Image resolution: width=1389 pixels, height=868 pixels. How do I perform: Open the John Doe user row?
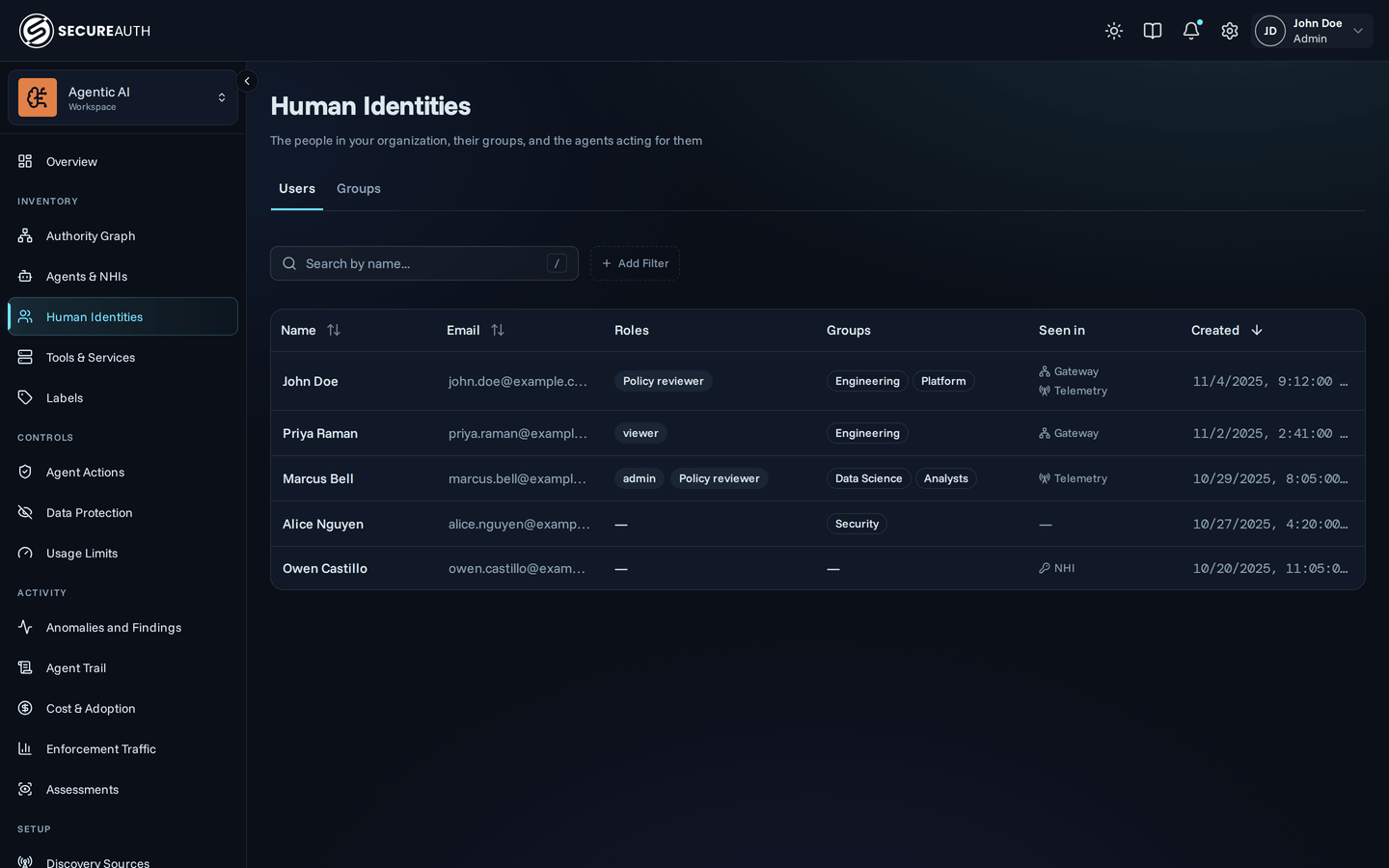tap(818, 381)
